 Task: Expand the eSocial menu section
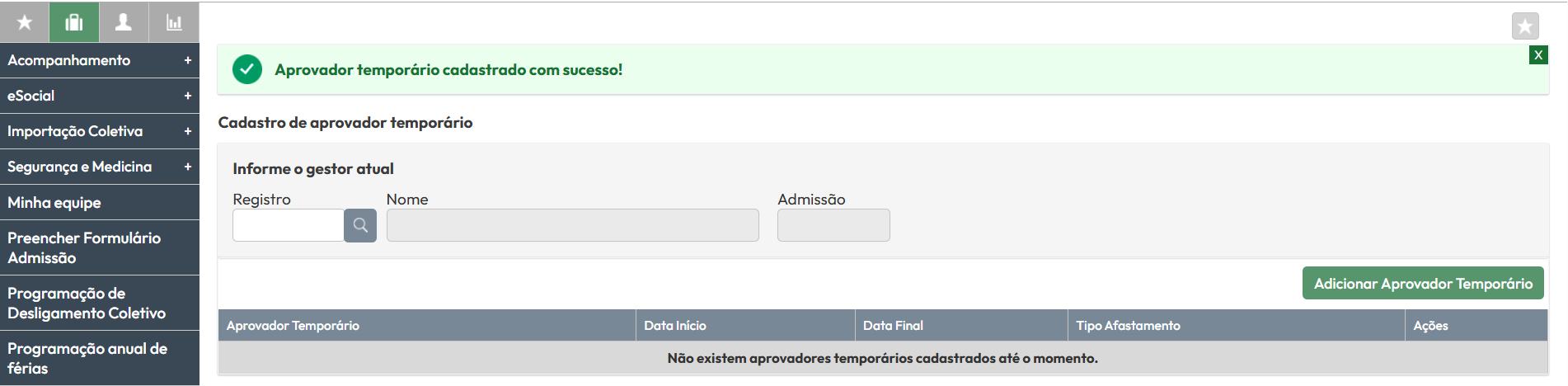(100, 96)
